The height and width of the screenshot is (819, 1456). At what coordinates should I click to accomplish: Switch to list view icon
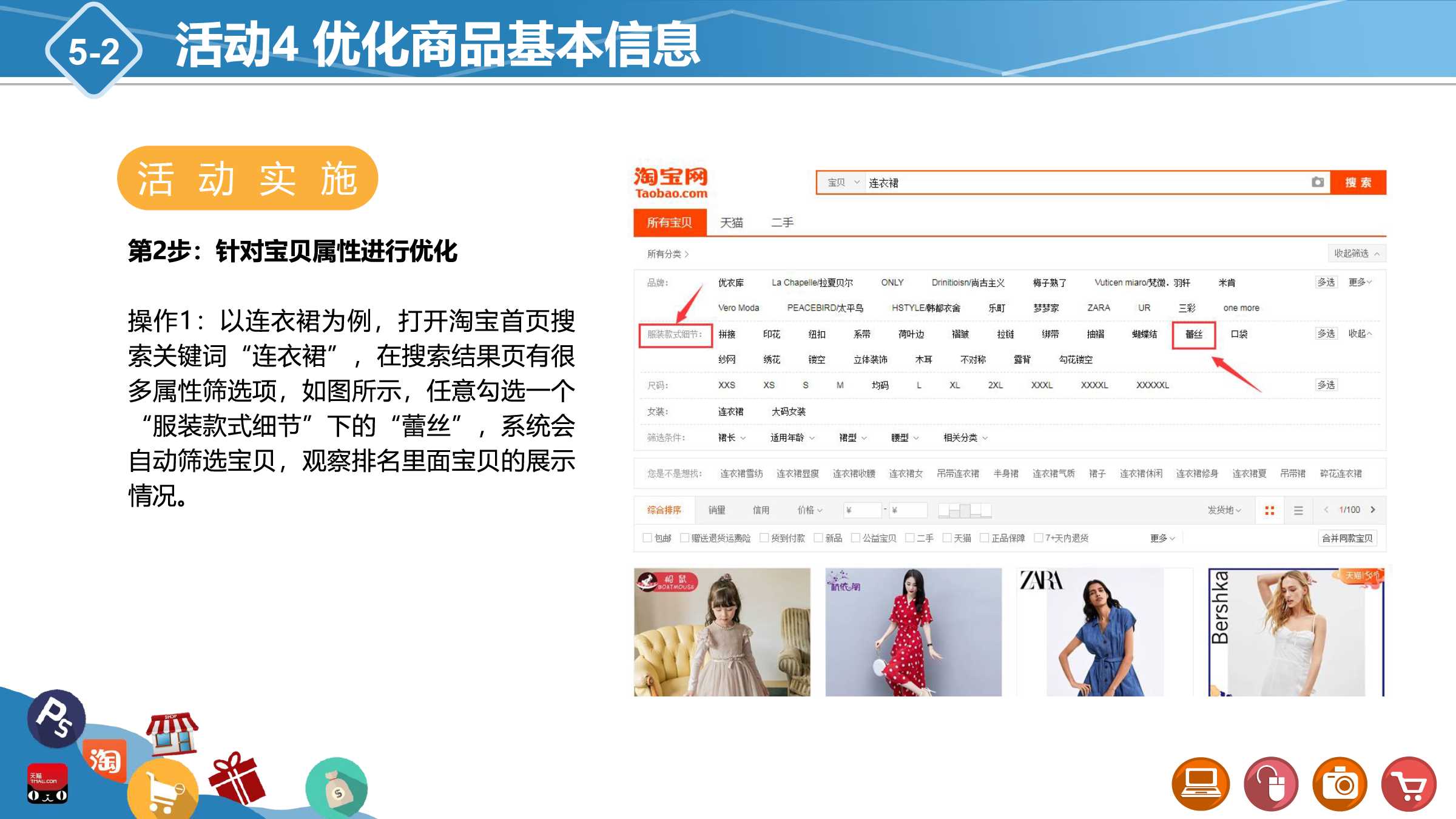coord(1298,510)
